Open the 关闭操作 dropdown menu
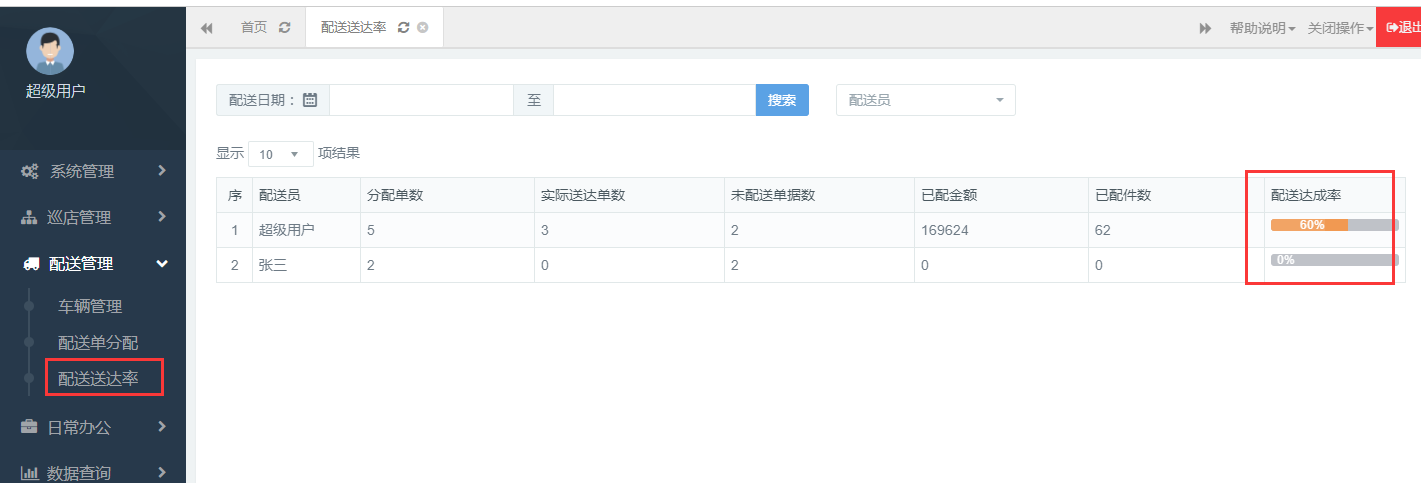This screenshot has height=483, width=1421. tap(1340, 28)
